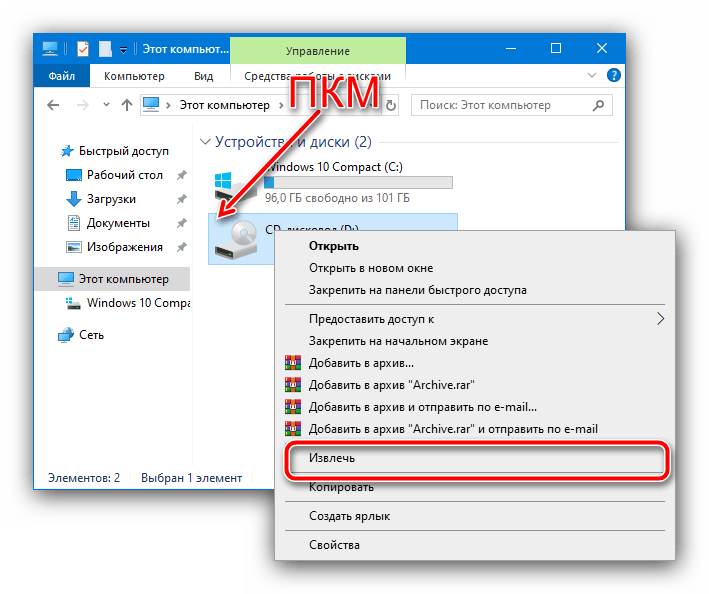Click the New folder quick access icon

105,49
